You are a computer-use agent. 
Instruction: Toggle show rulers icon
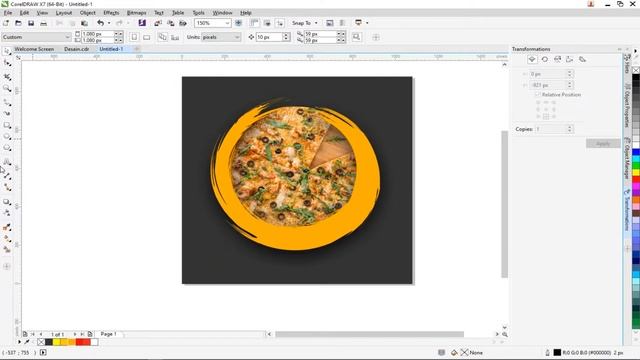click(x=254, y=23)
